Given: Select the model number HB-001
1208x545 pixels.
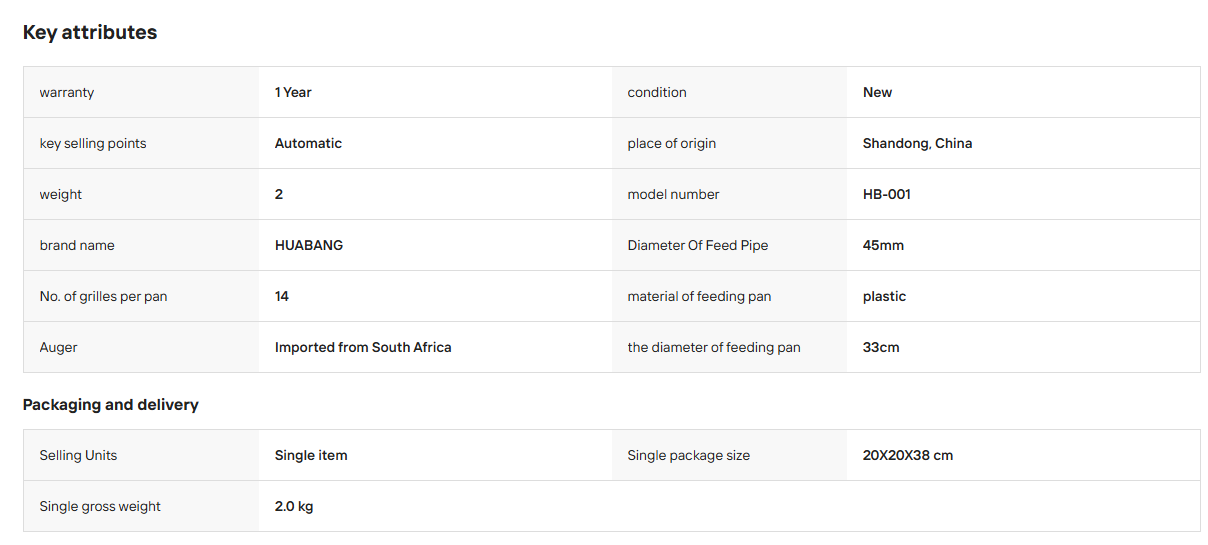Looking at the screenshot, I should pos(886,194).
